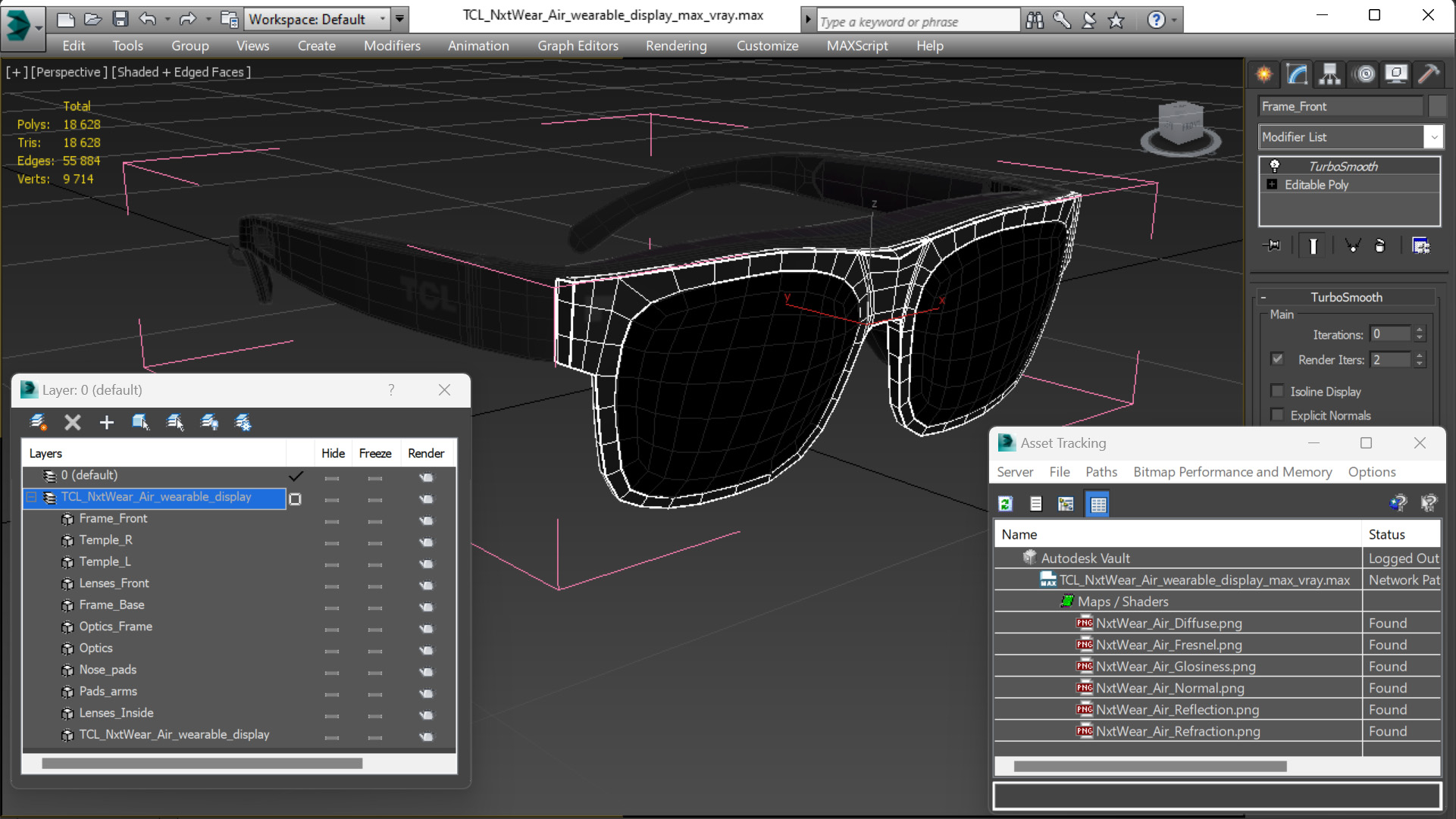Collapse the TurboSmooth rollout
The width and height of the screenshot is (1456, 819).
[1263, 298]
